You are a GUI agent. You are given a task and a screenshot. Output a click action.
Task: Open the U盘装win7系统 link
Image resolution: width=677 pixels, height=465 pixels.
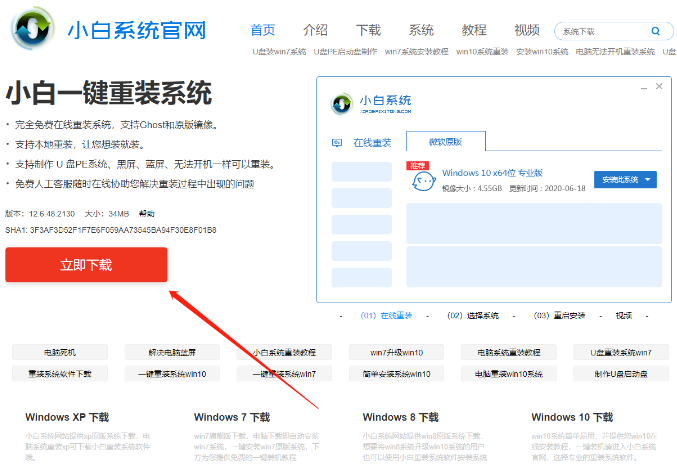(x=279, y=52)
